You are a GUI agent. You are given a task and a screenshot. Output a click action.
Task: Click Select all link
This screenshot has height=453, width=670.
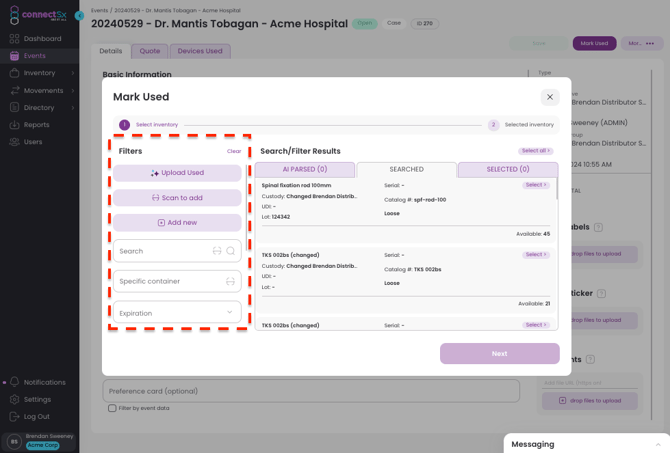pos(536,151)
